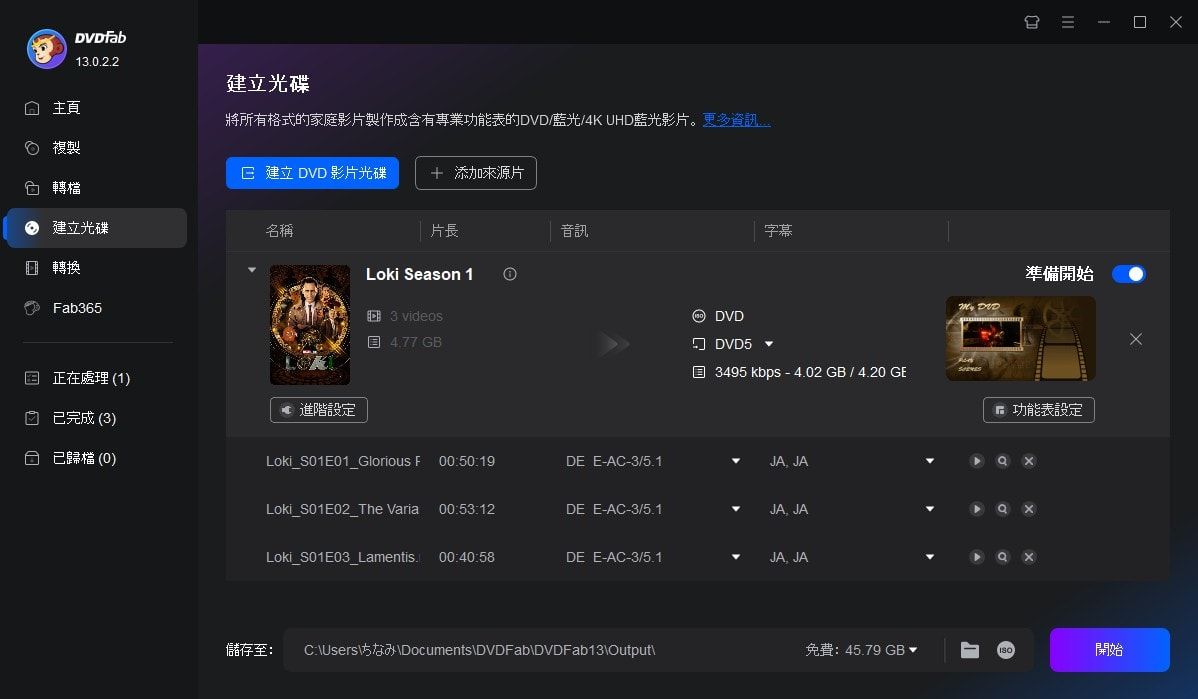Viewport: 1198px width, 699px height.
Task: Remove the Loki_S01E03 title from list
Action: [x=1029, y=557]
